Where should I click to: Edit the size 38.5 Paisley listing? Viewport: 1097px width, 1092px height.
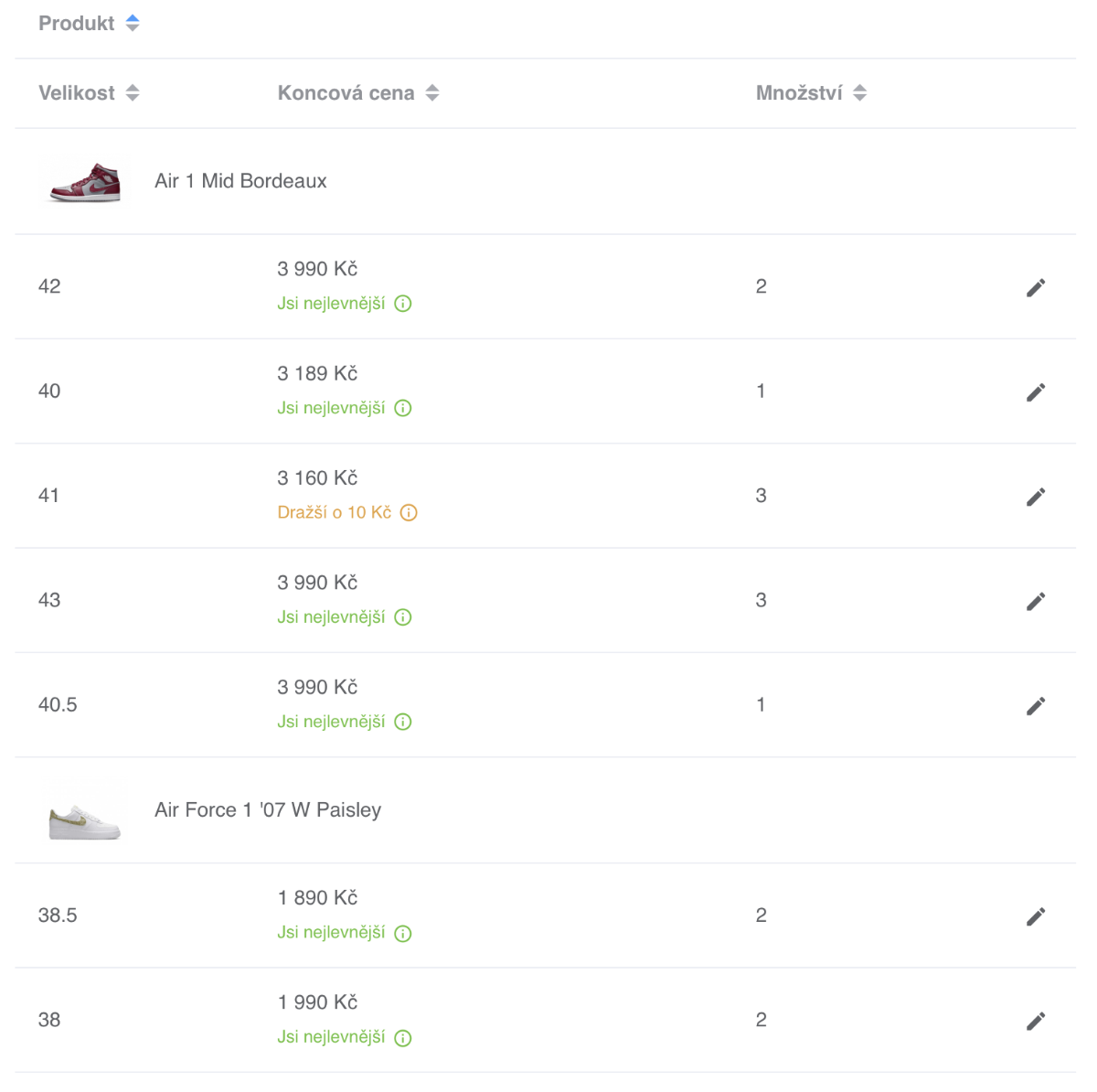(x=1036, y=916)
